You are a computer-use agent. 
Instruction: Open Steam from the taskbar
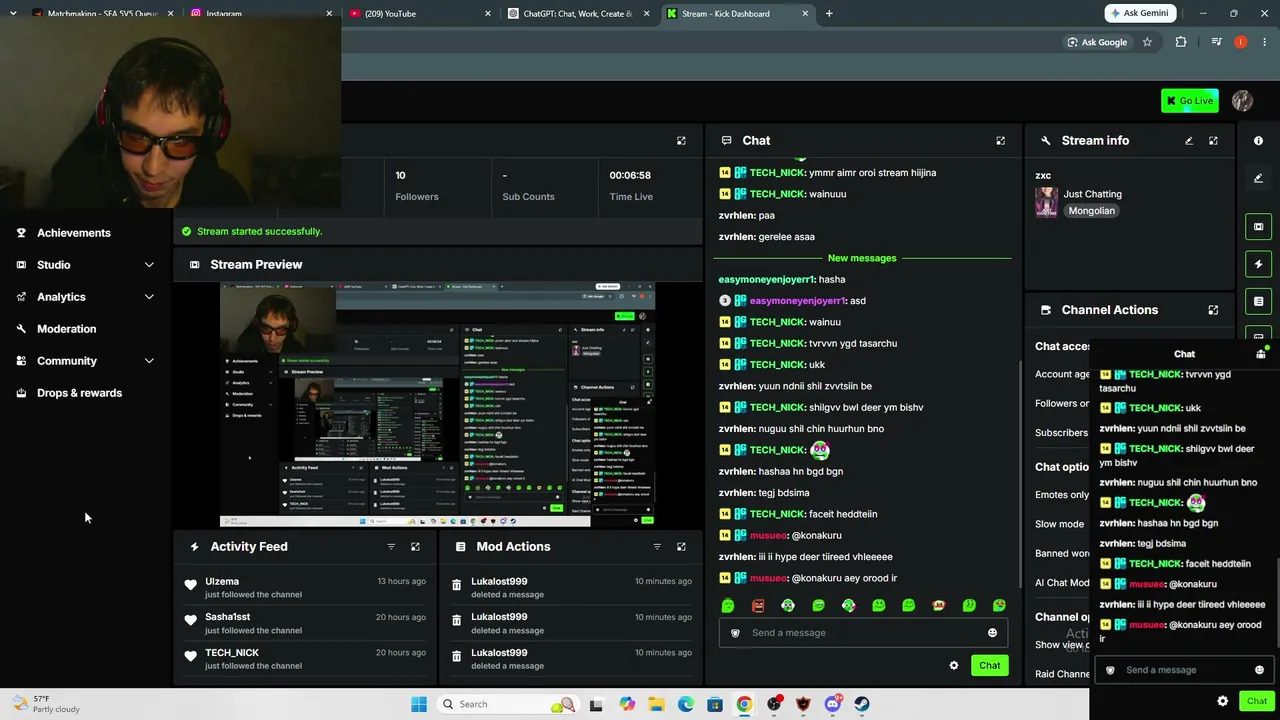coord(862,704)
